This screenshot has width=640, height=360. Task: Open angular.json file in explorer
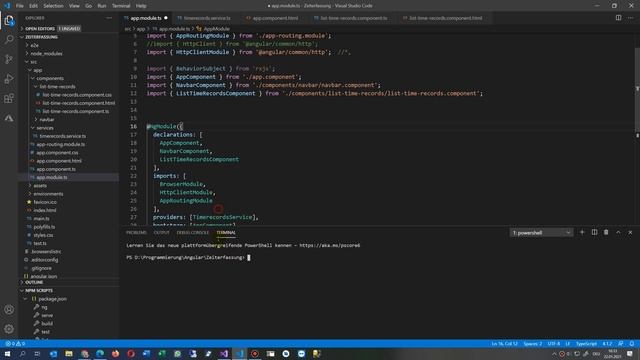point(44,276)
